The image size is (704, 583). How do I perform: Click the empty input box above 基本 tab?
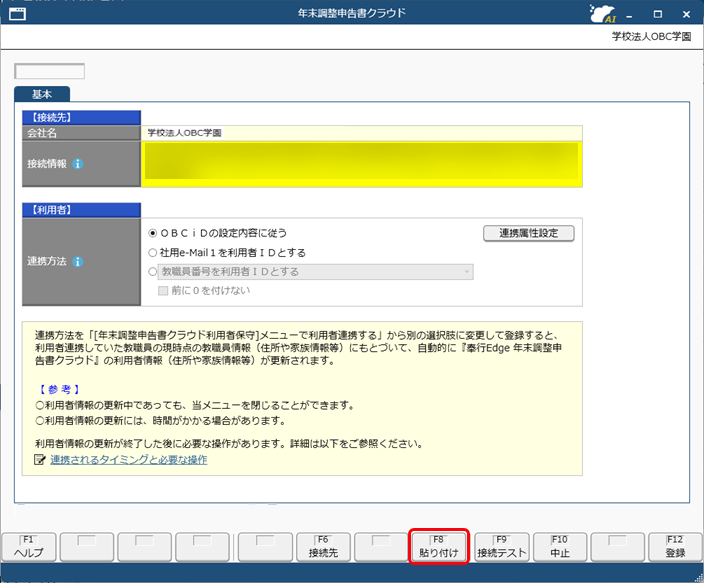[x=49, y=71]
